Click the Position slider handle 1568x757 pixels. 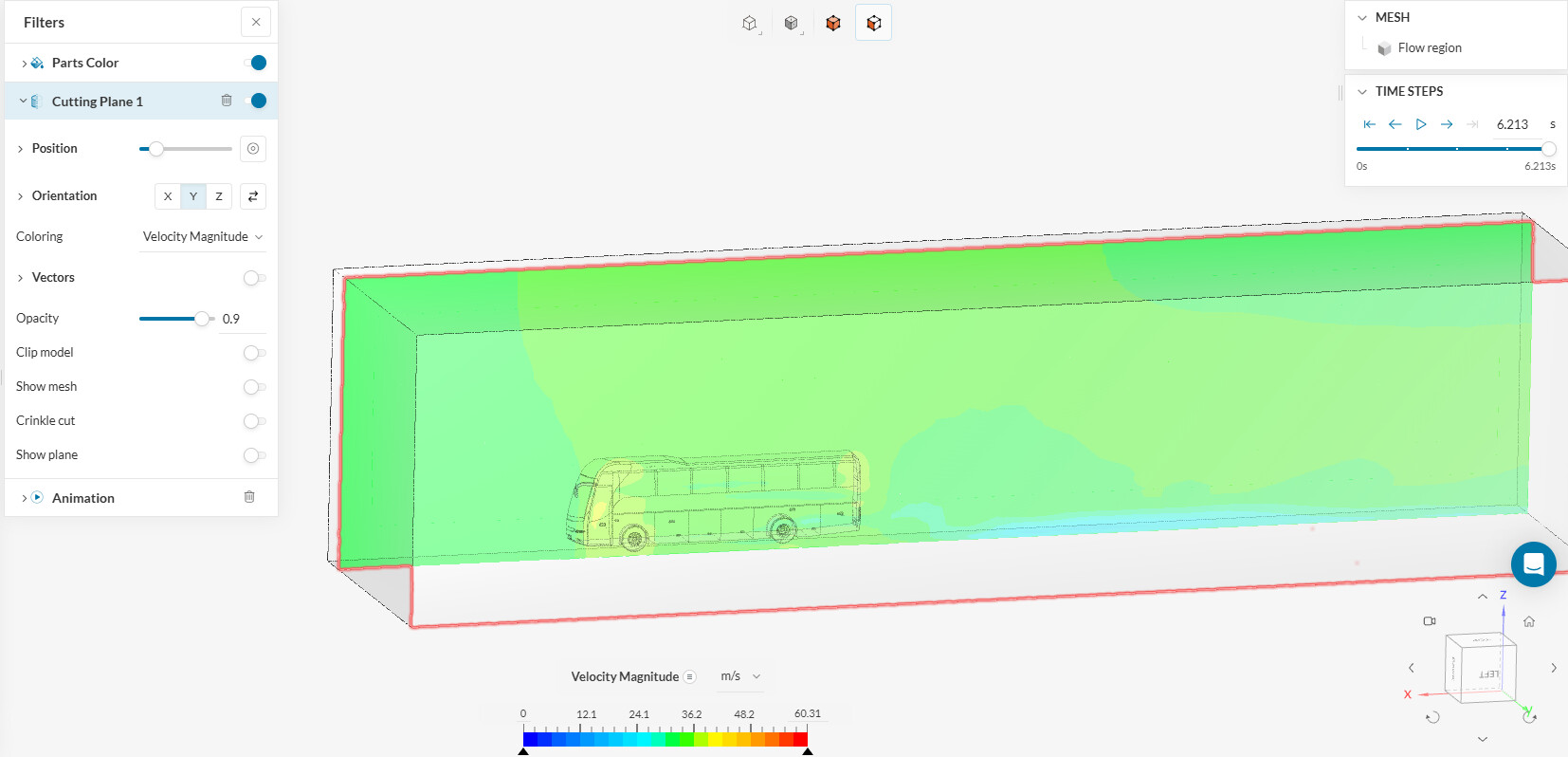coord(156,149)
